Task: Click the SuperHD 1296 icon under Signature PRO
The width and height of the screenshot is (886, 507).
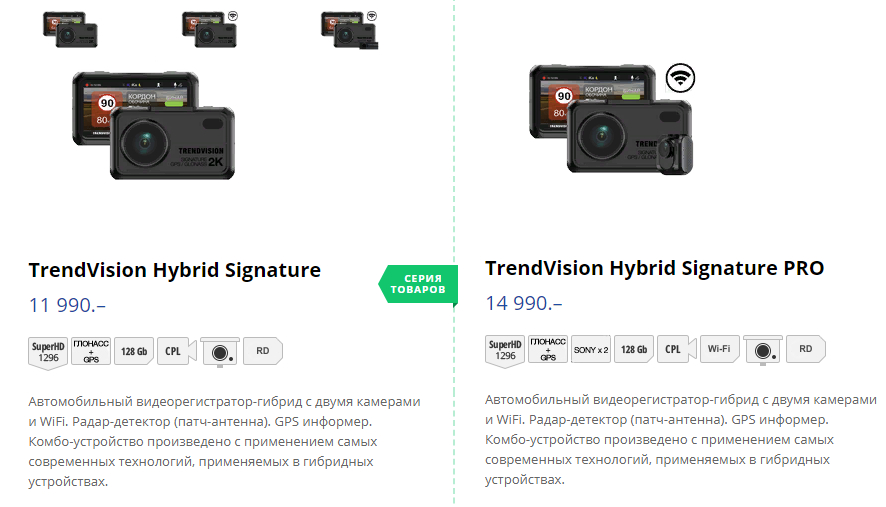Action: (505, 351)
